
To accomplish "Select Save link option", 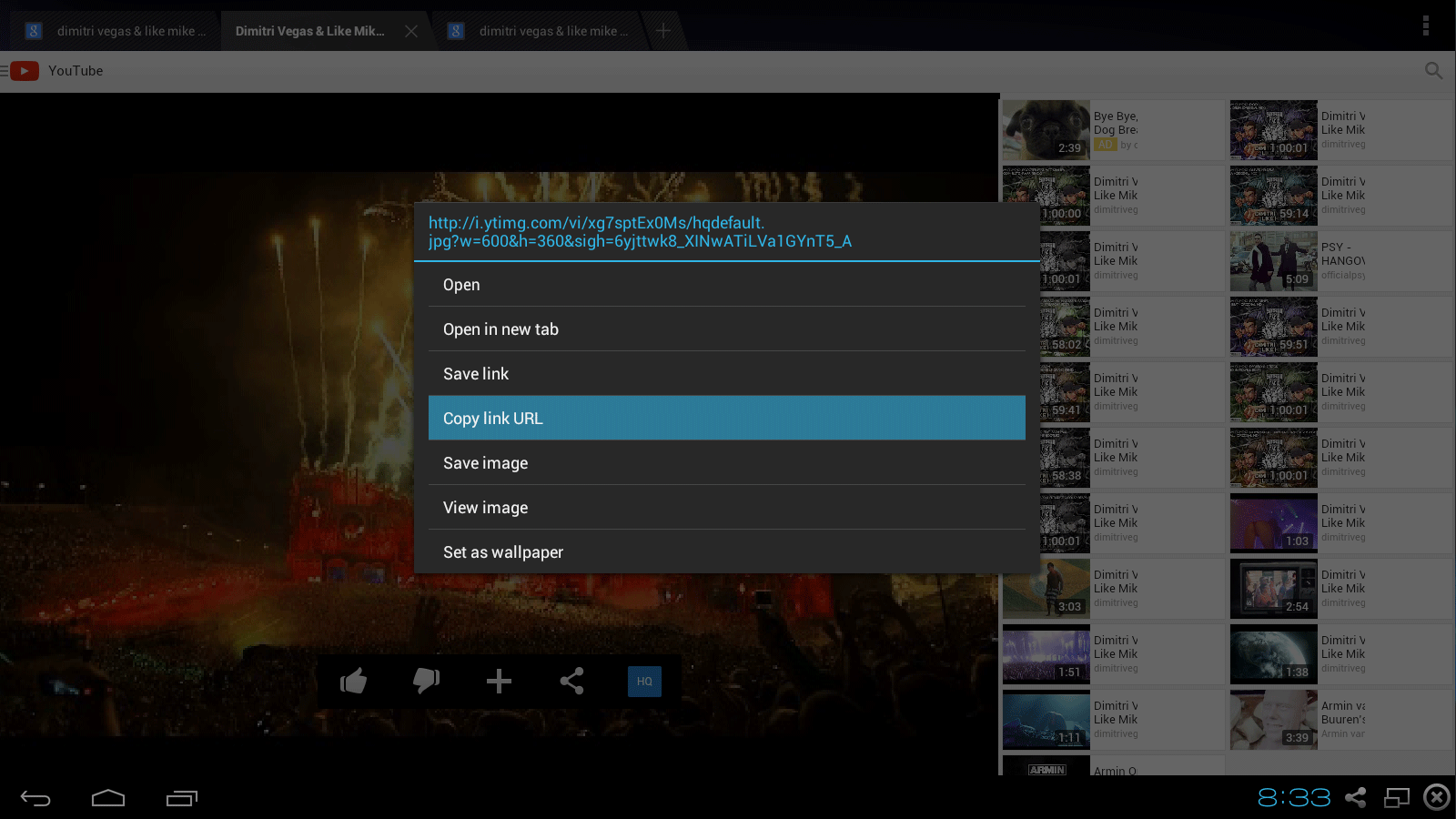I will tap(726, 374).
